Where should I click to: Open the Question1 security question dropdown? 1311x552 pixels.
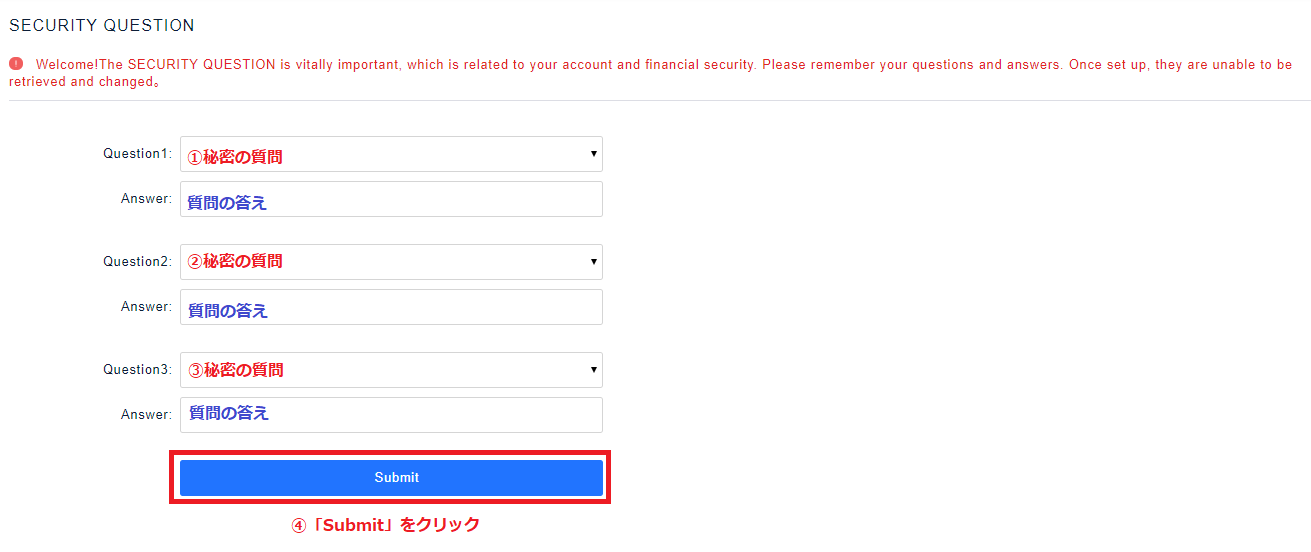tap(391, 154)
